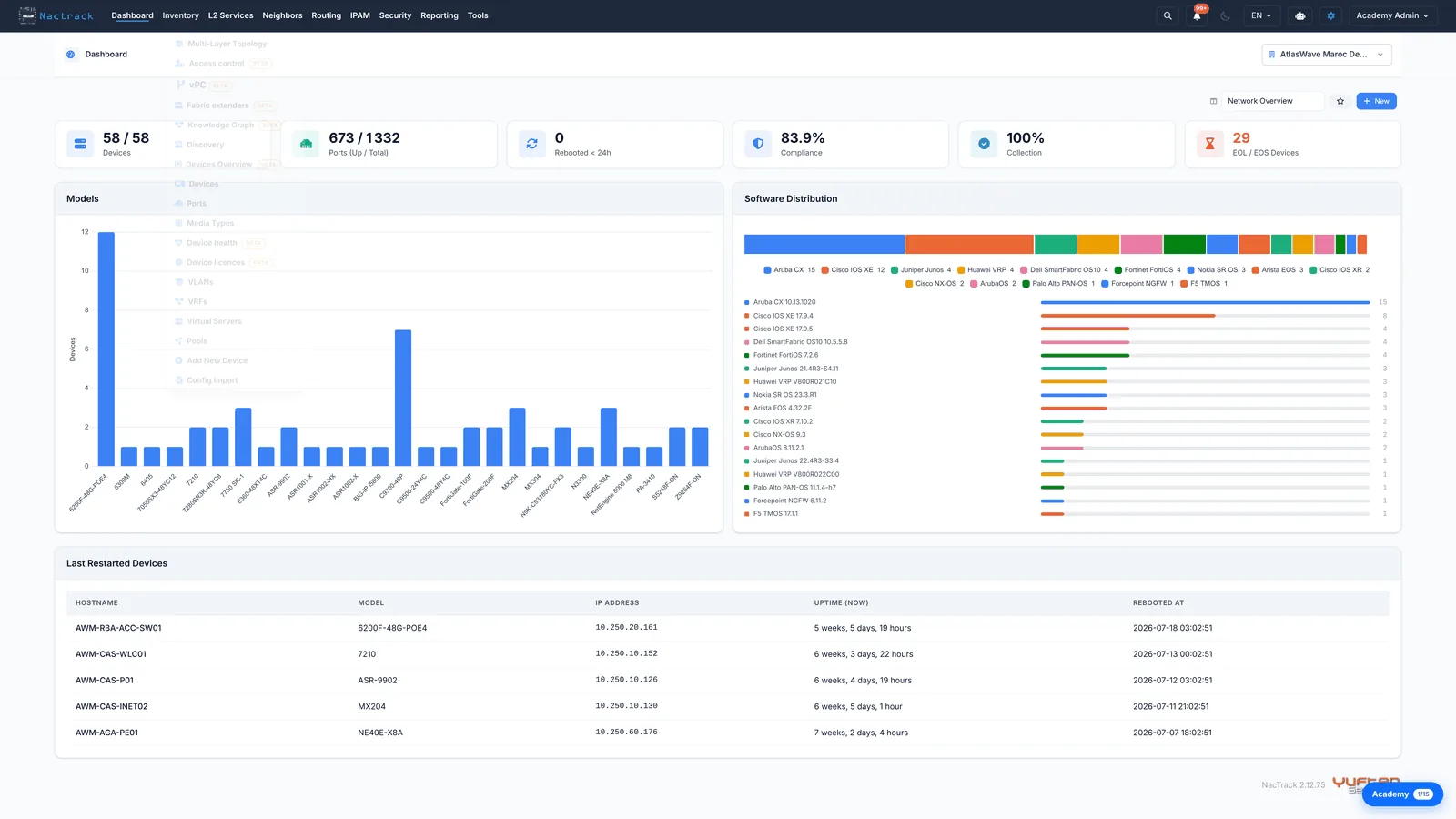1456x819 pixels.
Task: Open the Academy Admin user menu
Action: click(x=1392, y=15)
